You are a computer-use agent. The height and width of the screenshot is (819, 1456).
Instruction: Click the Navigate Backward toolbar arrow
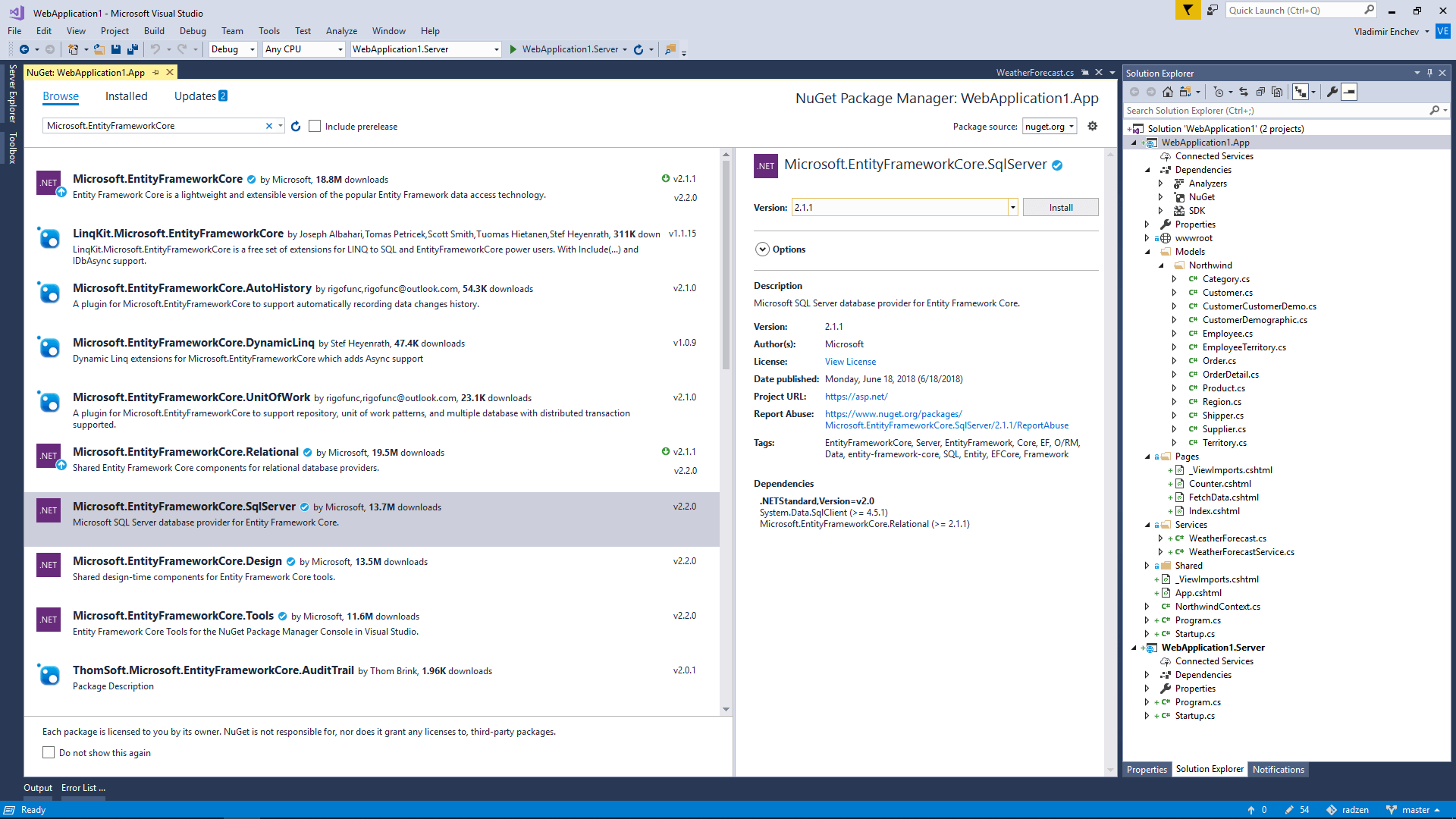pos(24,49)
